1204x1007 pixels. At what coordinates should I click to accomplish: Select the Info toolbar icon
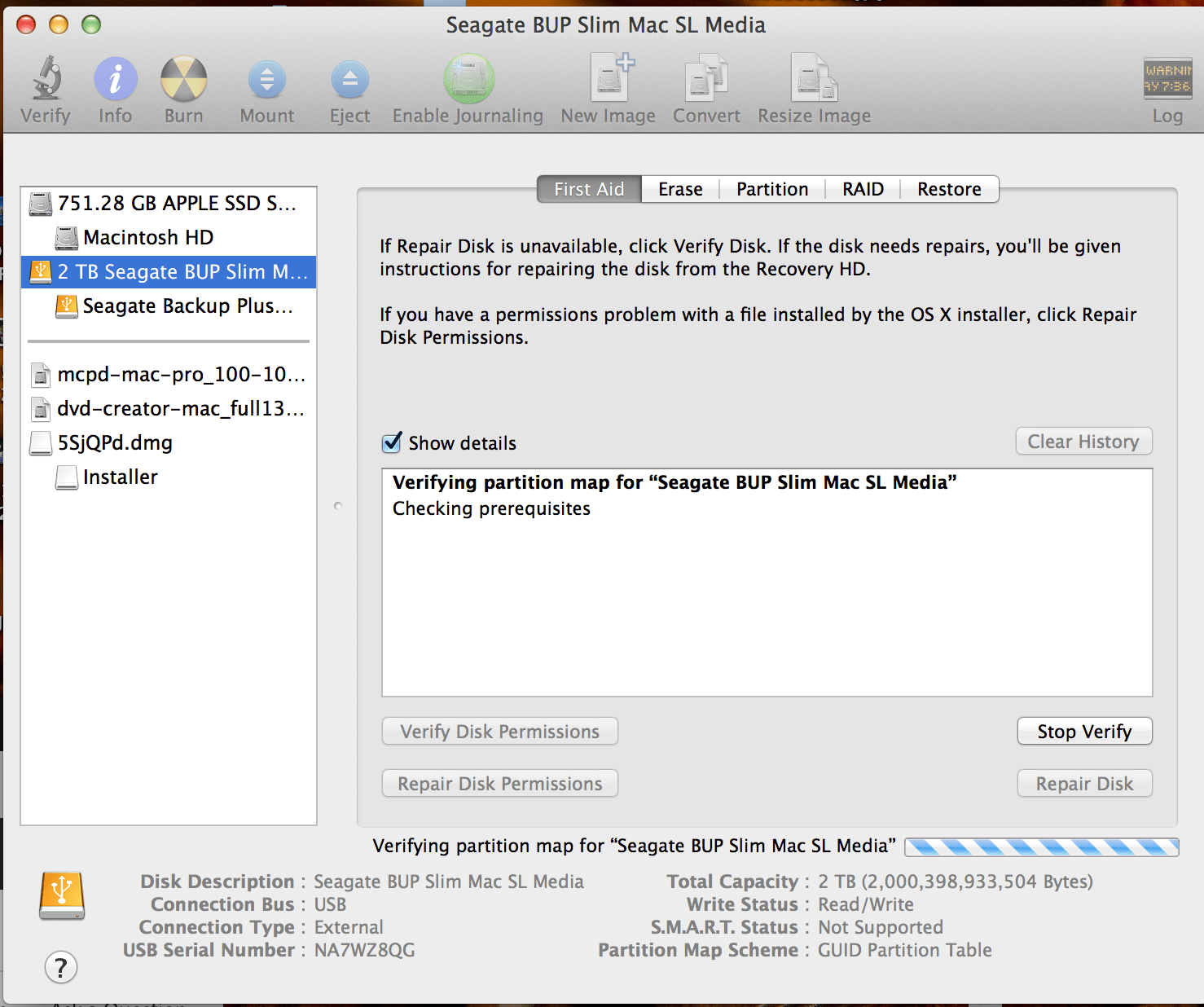tap(114, 81)
